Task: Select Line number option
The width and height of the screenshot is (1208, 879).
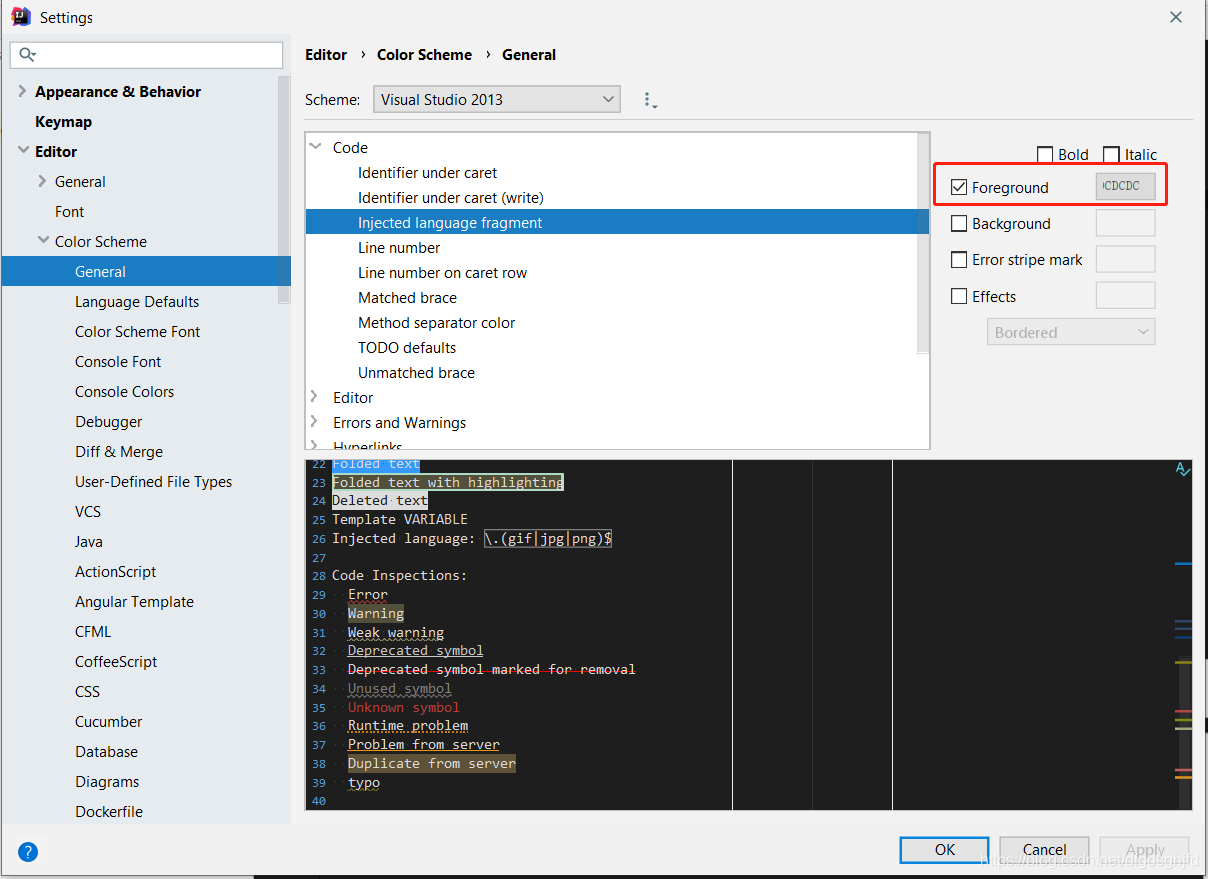Action: pos(399,247)
